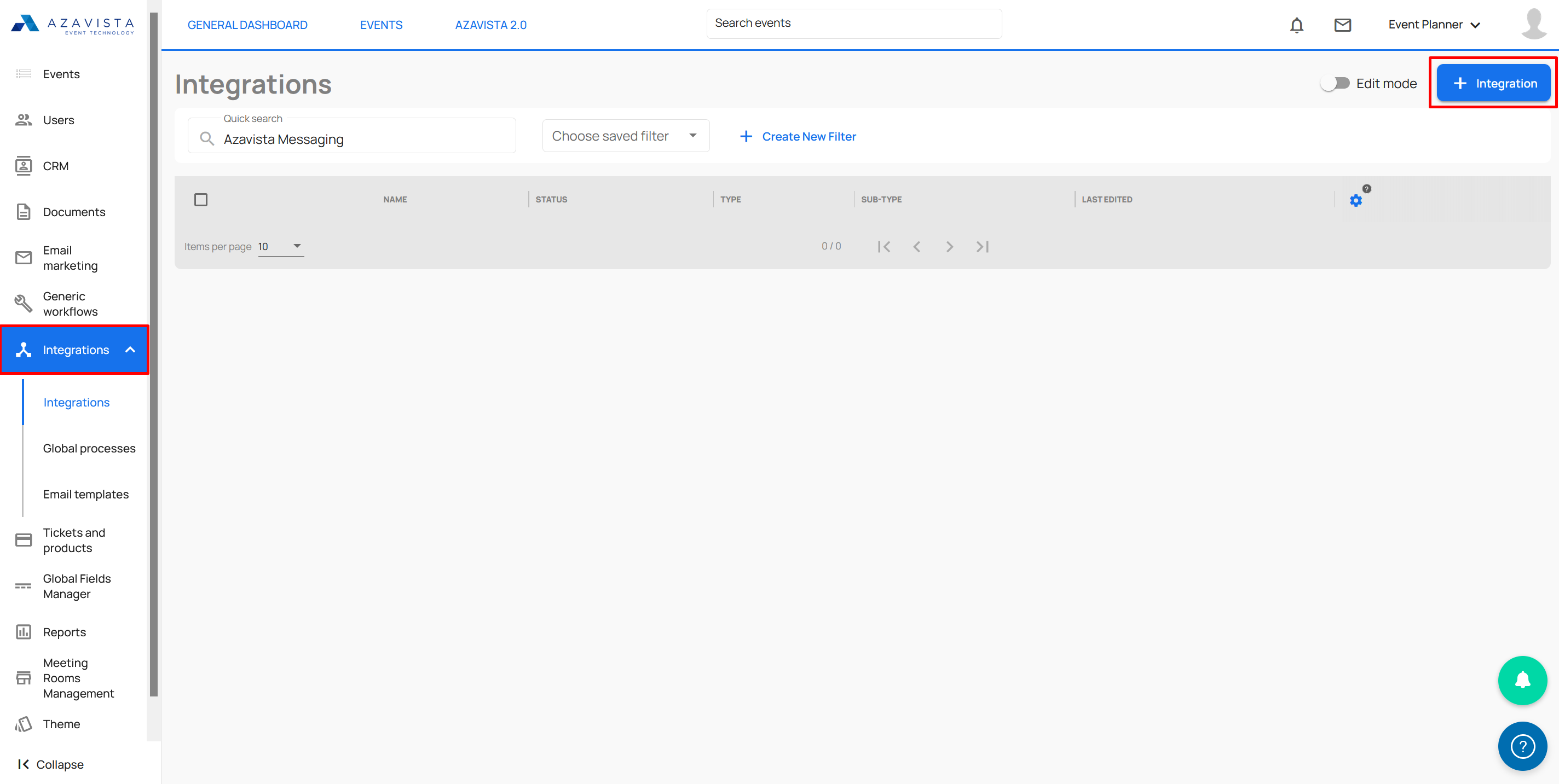Image resolution: width=1559 pixels, height=784 pixels.
Task: Click the Generic workflows wrench icon
Action: (x=24, y=304)
